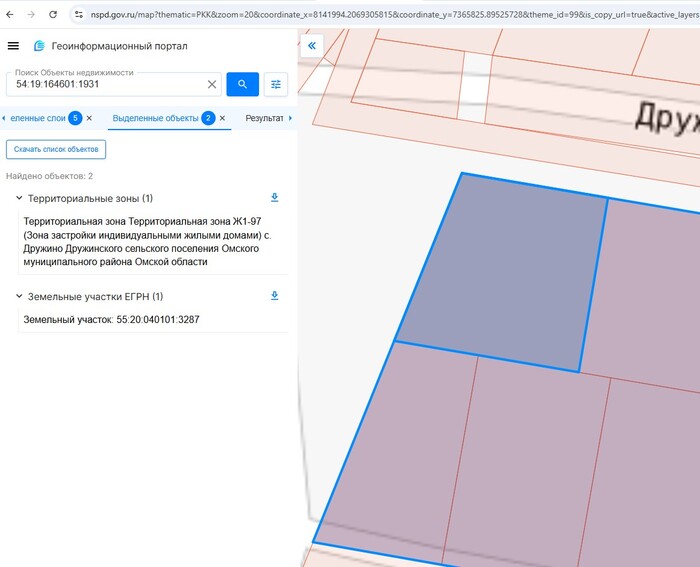
Task: Switch to the еленные слои tab
Action: click(38, 118)
